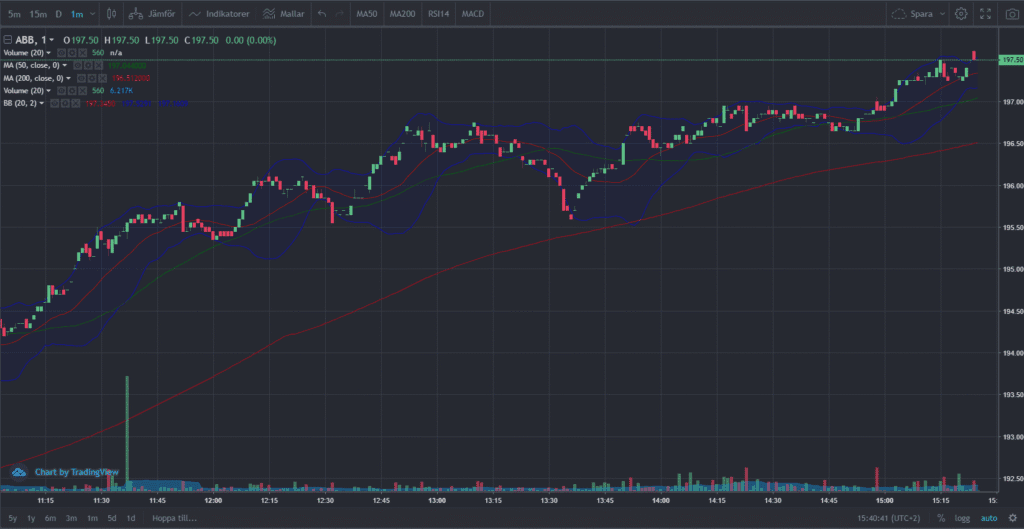Click the undo arrow in the toolbar

[321, 14]
